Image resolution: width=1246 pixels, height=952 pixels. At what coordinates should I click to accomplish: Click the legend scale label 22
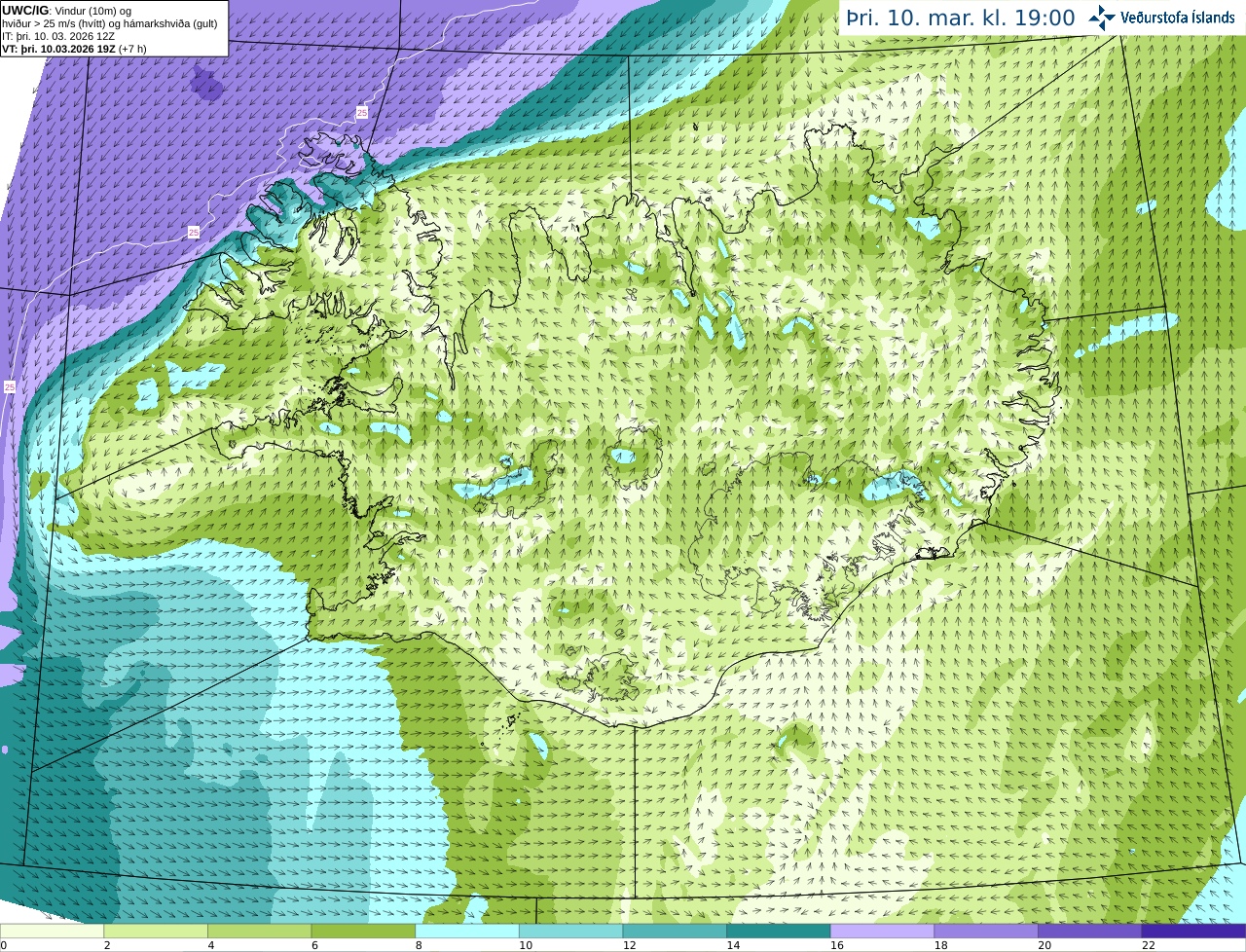pos(1149,945)
